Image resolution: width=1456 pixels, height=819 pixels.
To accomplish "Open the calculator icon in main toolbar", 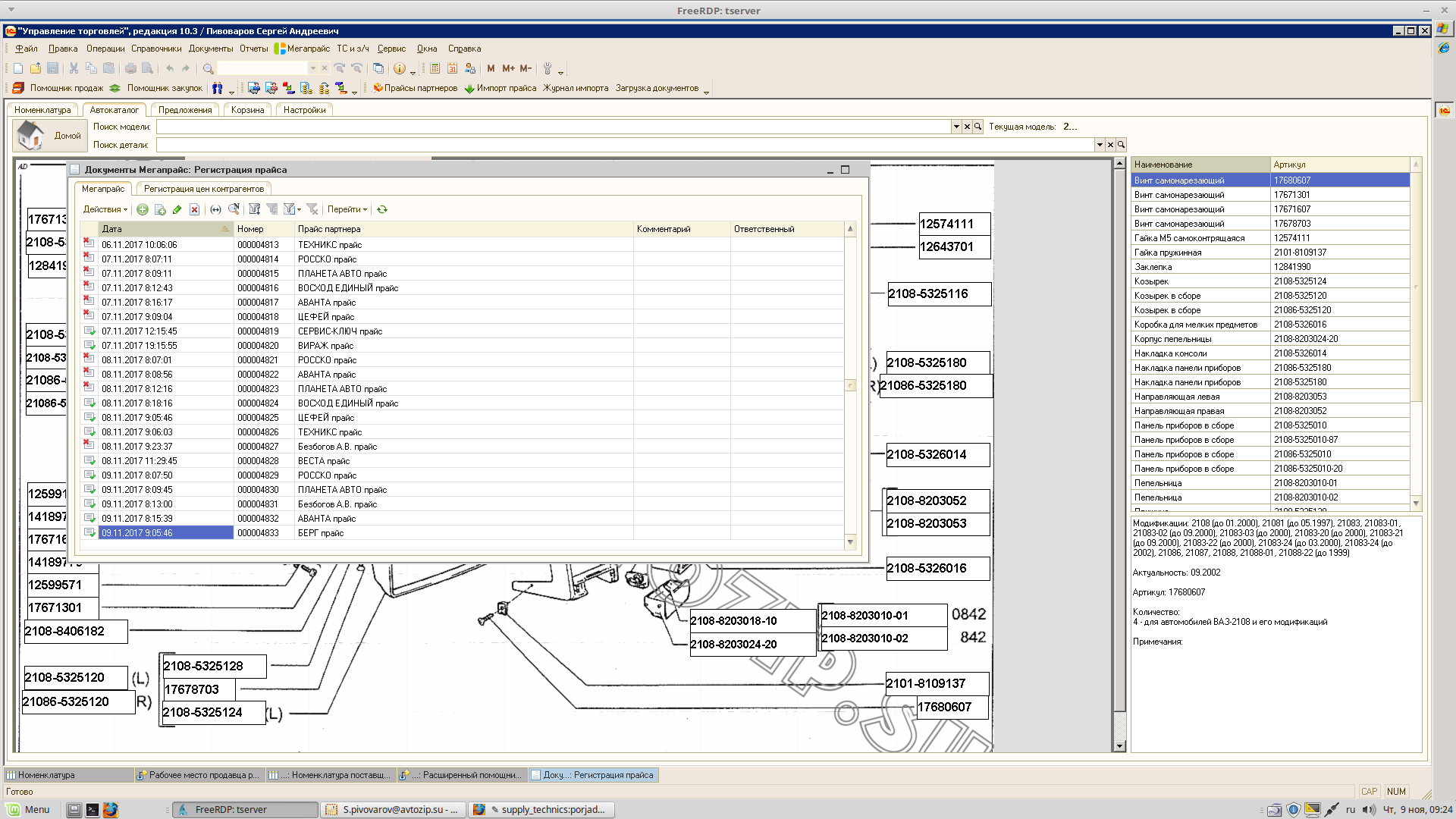I will click(x=435, y=68).
